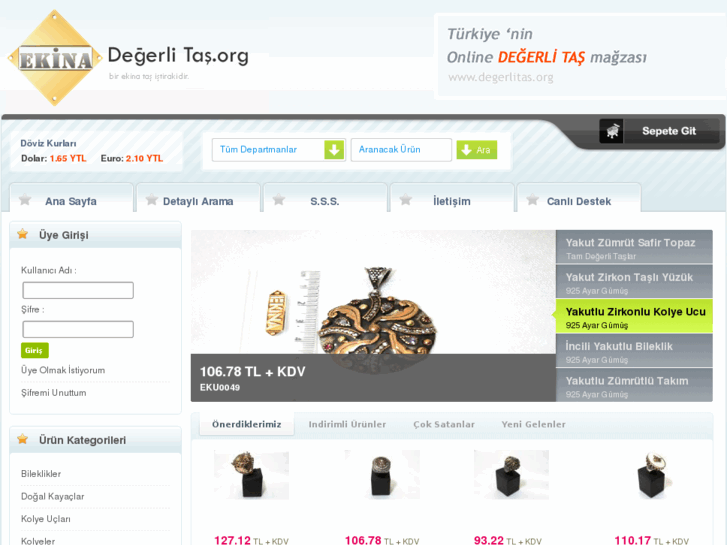
Task: Go to the Detaylı Arama menu tab
Action: [198, 201]
